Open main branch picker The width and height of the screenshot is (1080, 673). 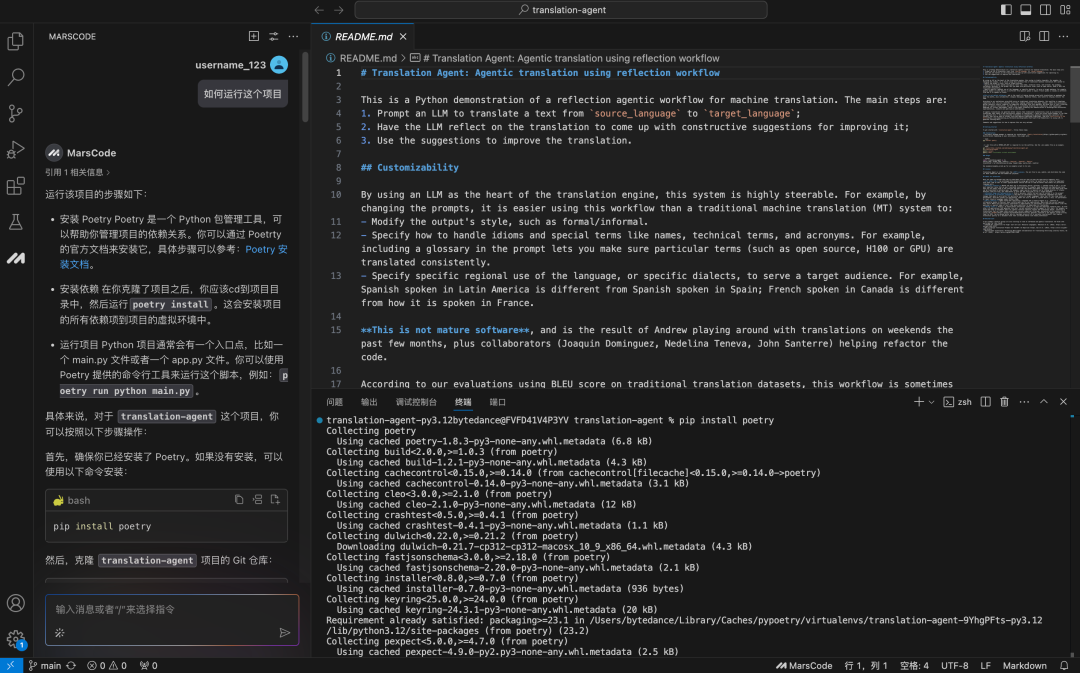click(x=45, y=665)
